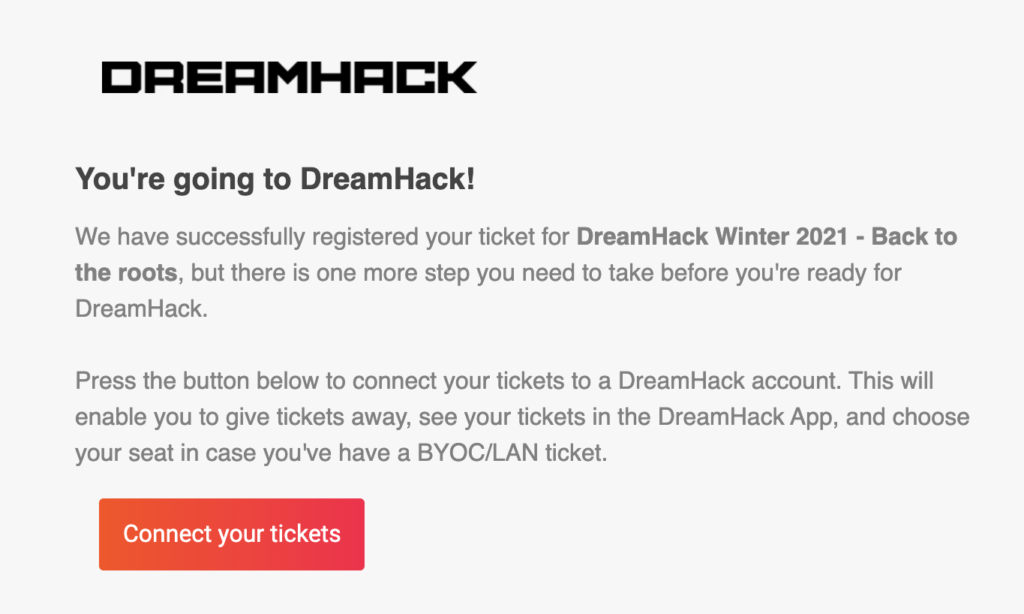1024x614 pixels.
Task: Click the bold "DreamHack Winter 2021" event name
Action: 712,236
